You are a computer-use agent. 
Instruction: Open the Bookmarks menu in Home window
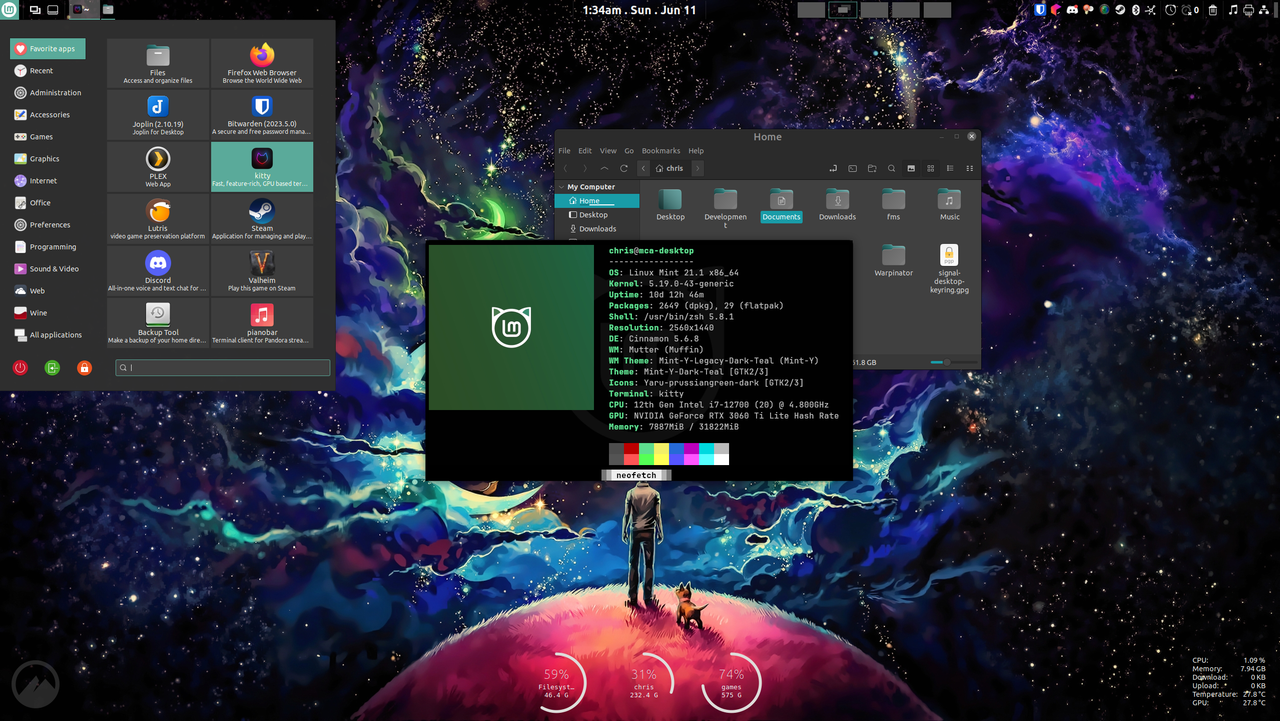(x=661, y=151)
